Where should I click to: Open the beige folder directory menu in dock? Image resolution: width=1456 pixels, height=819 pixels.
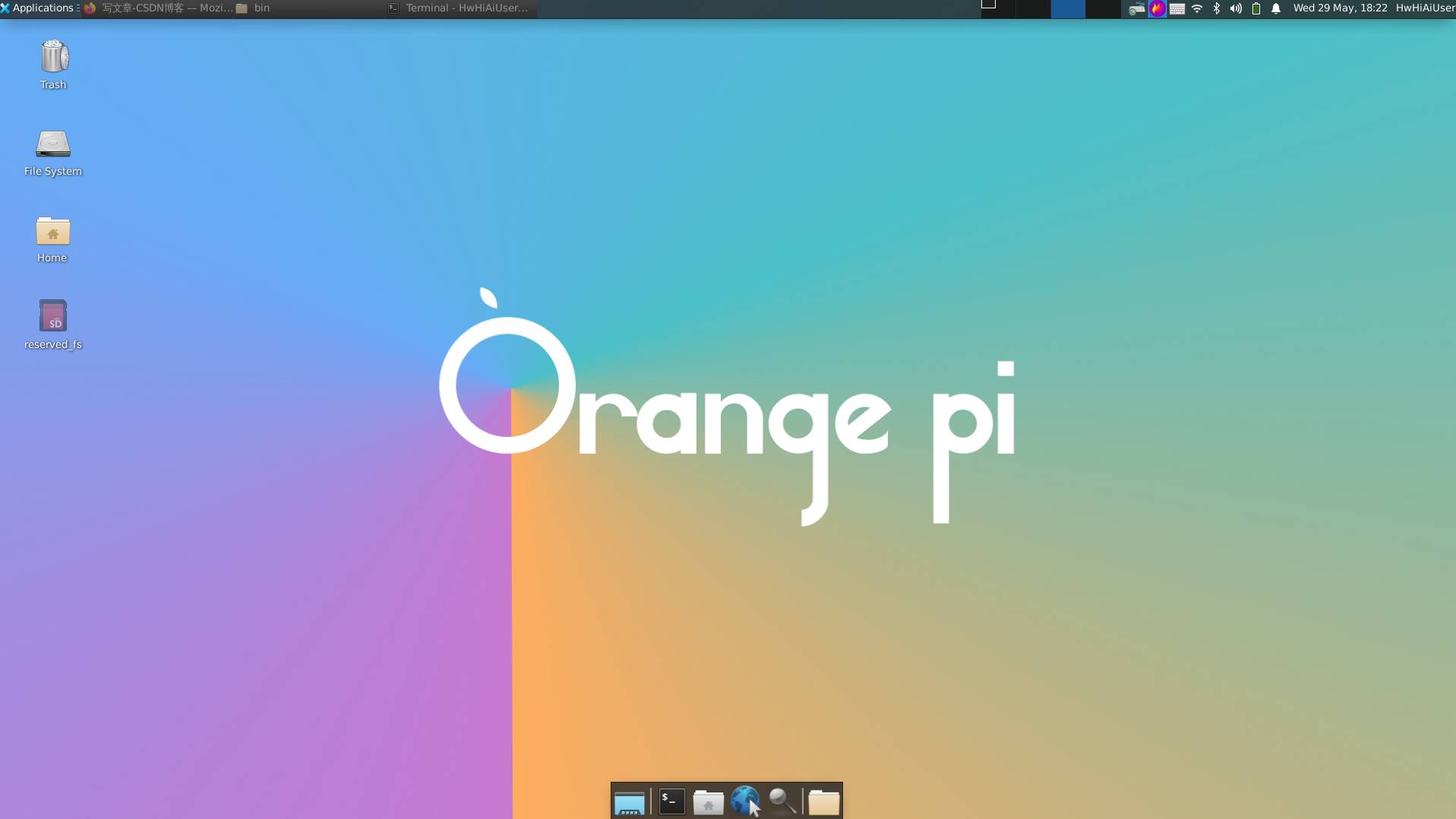[x=824, y=802]
